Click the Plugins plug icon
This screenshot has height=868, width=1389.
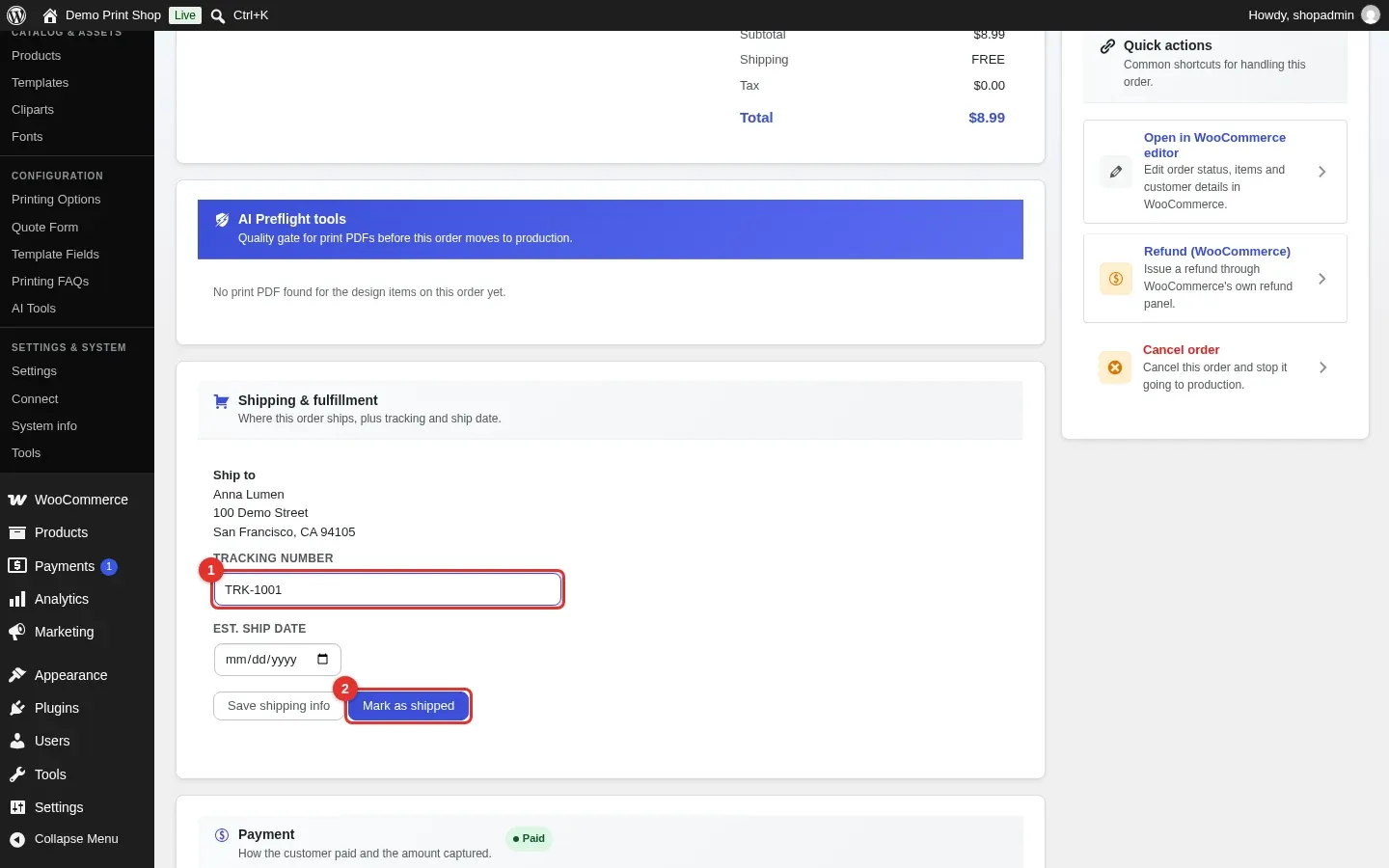(x=17, y=708)
